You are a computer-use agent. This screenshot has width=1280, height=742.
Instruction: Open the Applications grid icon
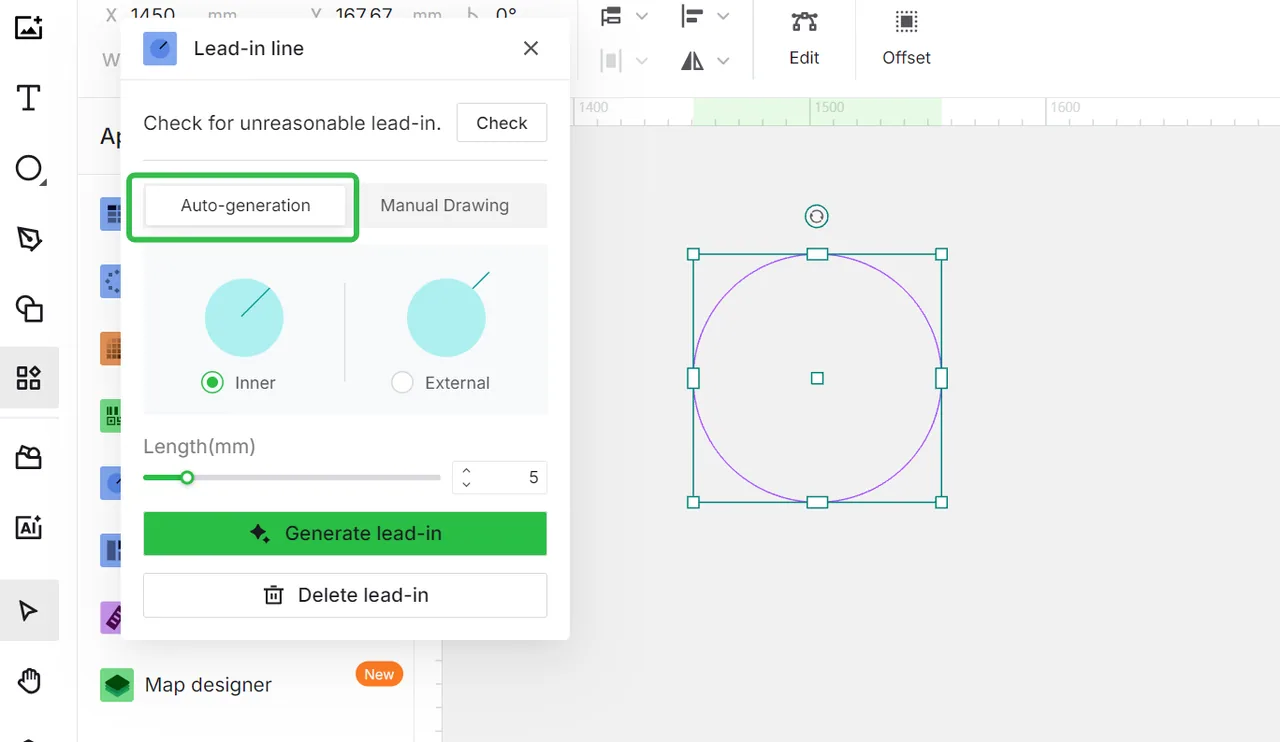coord(29,378)
